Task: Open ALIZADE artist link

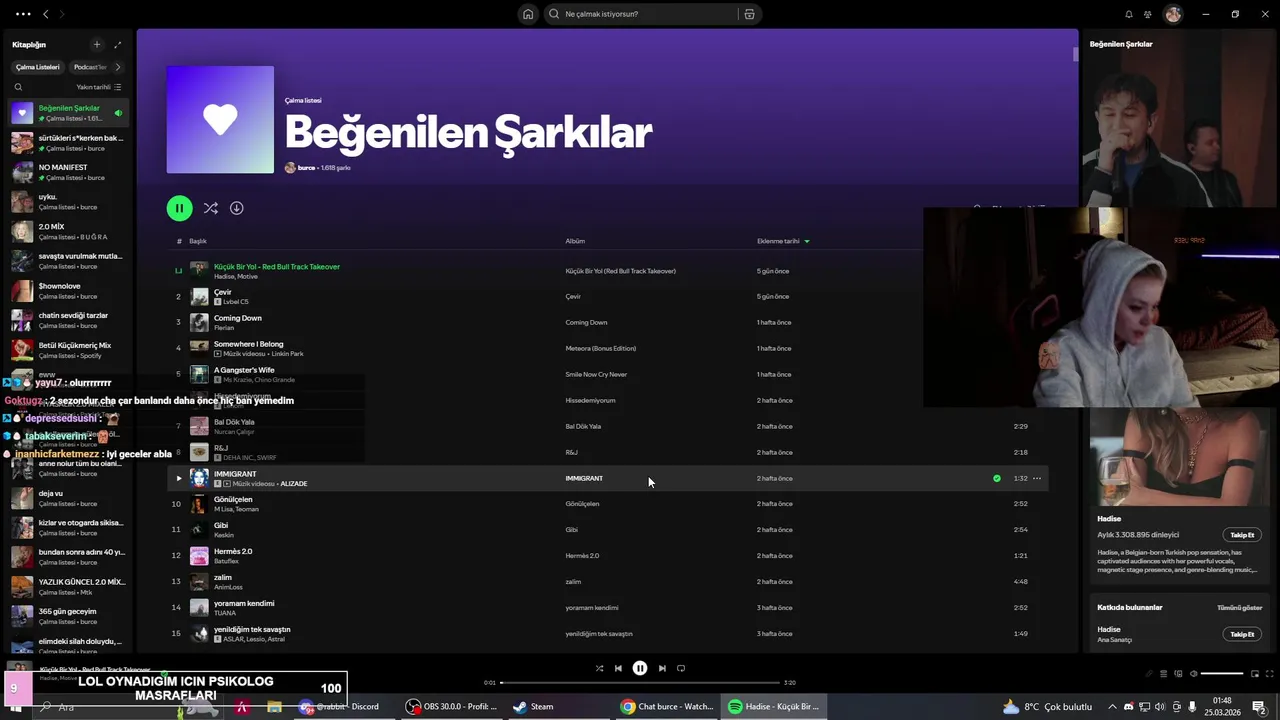Action: pos(294,484)
